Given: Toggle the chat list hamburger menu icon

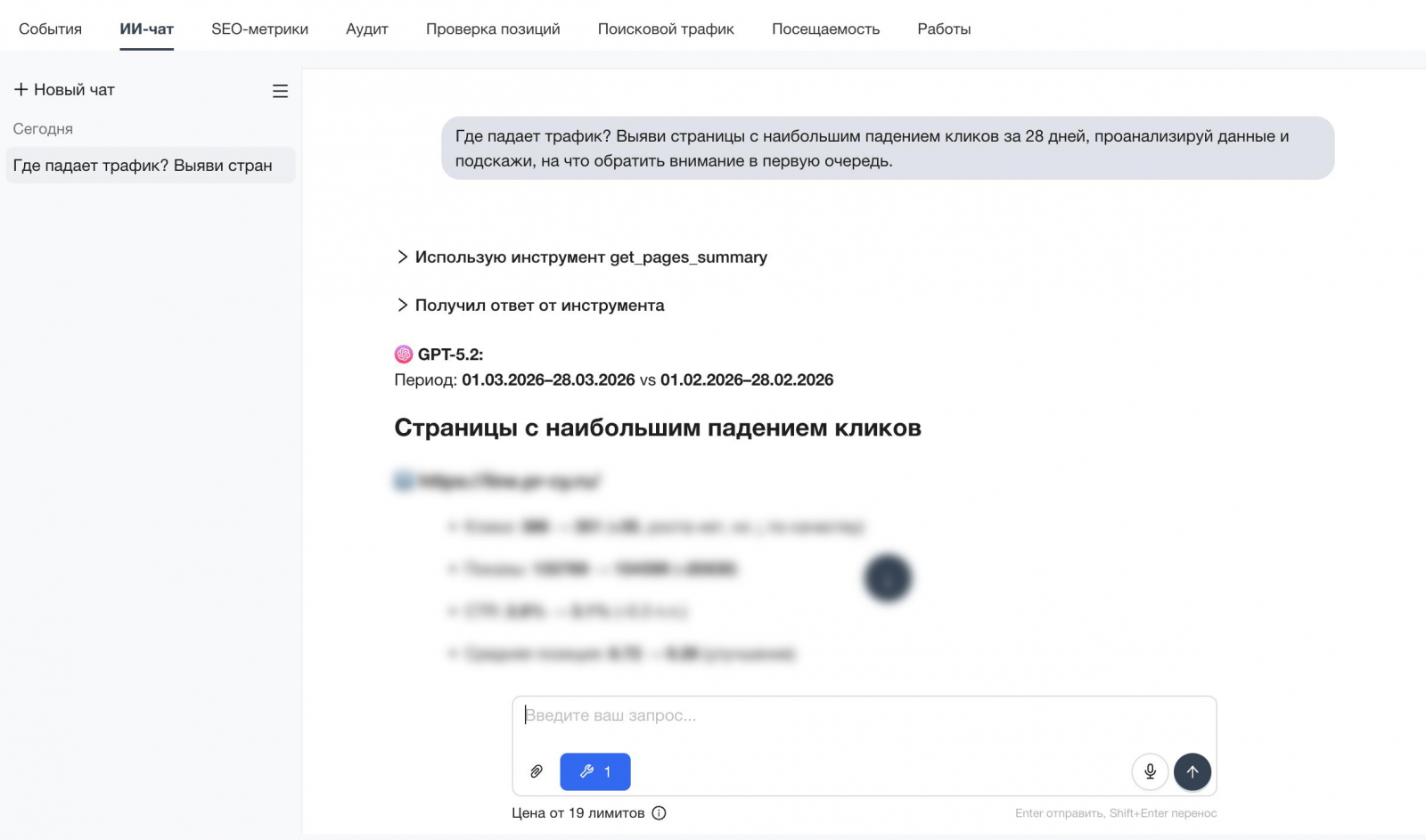Looking at the screenshot, I should [x=280, y=91].
